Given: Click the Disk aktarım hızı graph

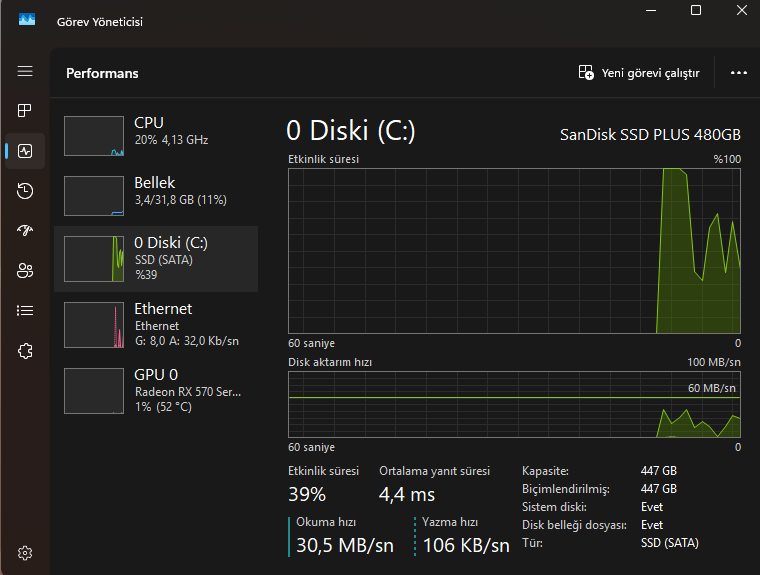Looking at the screenshot, I should [x=514, y=404].
